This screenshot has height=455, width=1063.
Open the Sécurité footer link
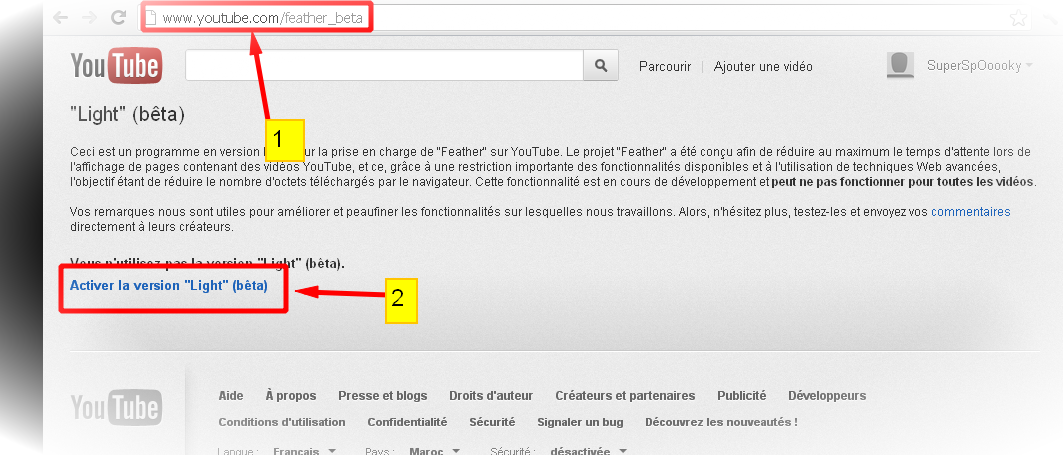pyautogui.click(x=492, y=422)
